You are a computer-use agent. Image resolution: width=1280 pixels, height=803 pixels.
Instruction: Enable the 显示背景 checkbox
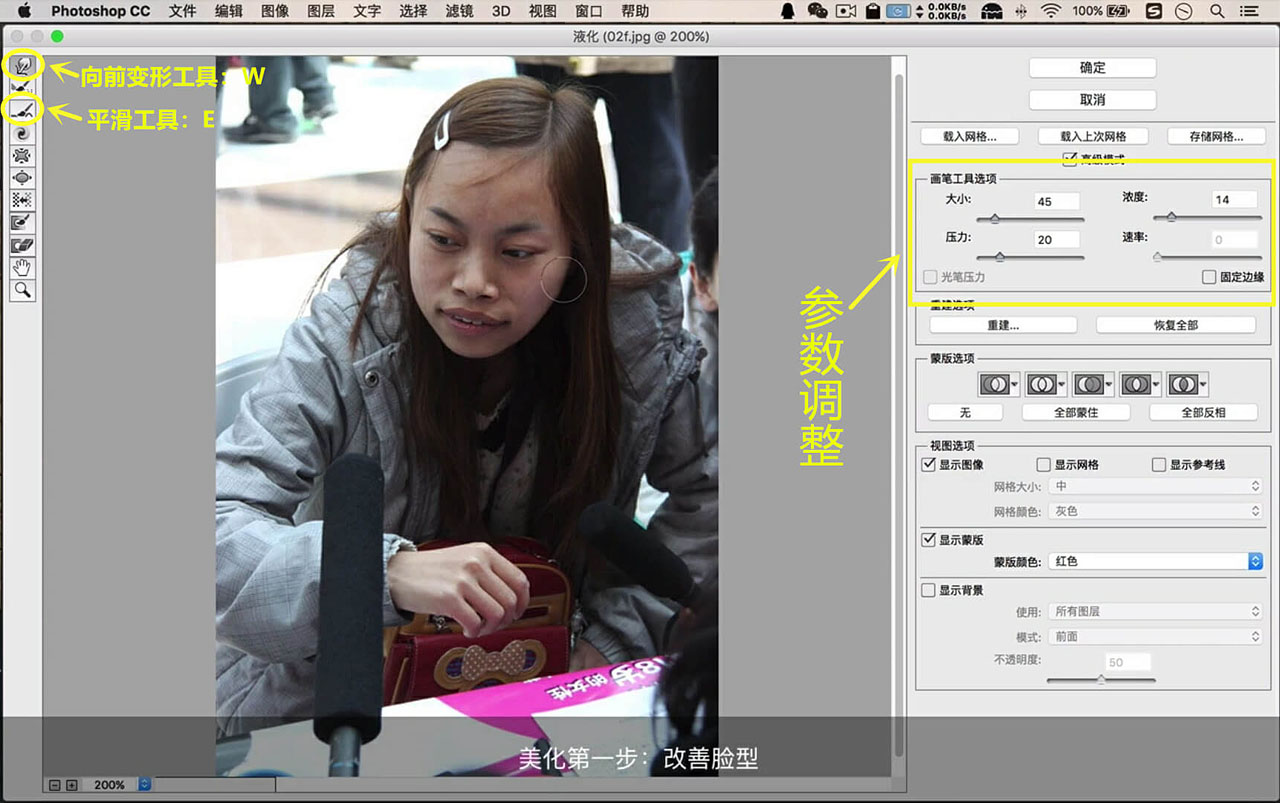(x=928, y=590)
